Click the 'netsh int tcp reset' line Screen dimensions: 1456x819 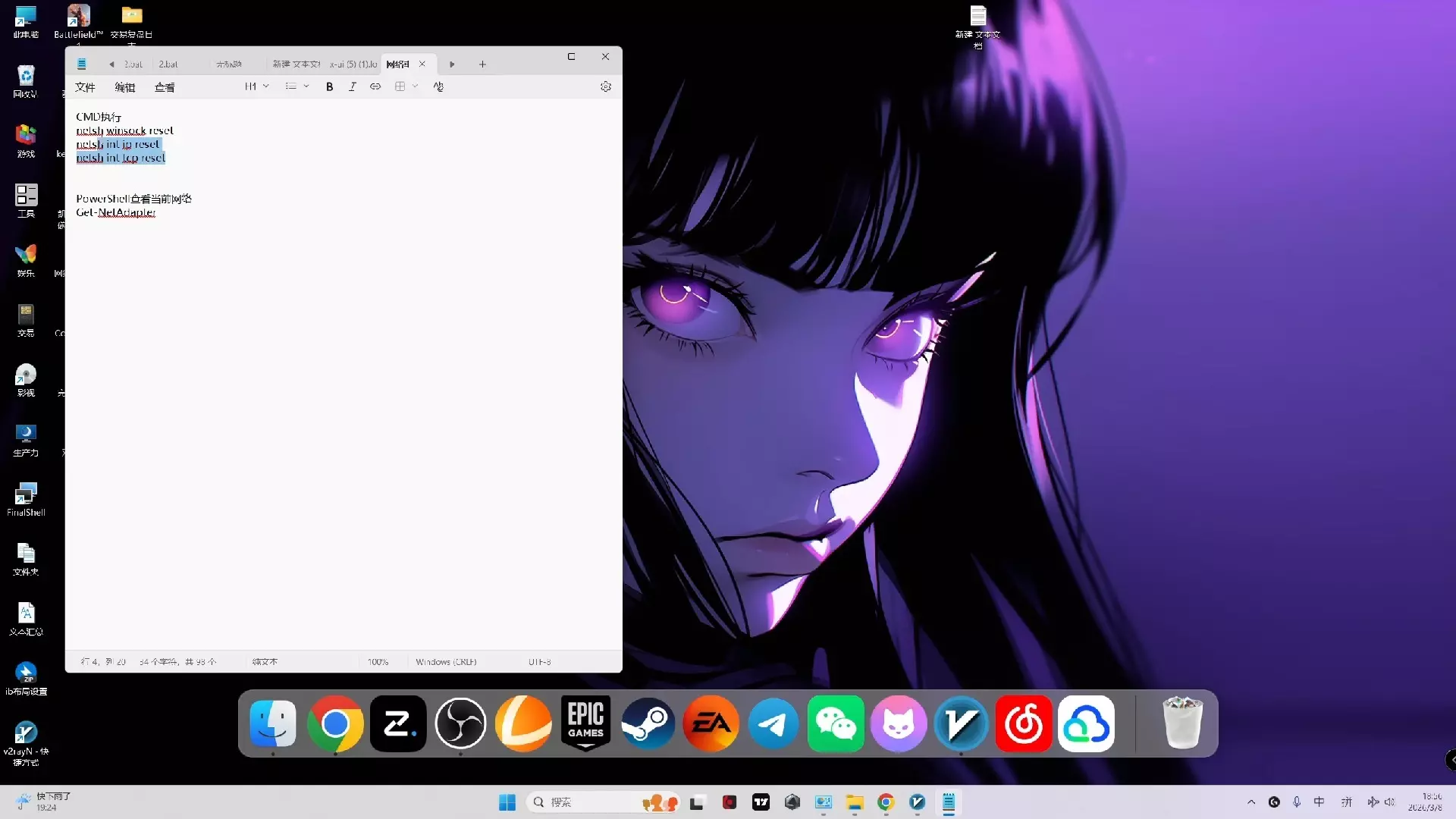(x=121, y=158)
